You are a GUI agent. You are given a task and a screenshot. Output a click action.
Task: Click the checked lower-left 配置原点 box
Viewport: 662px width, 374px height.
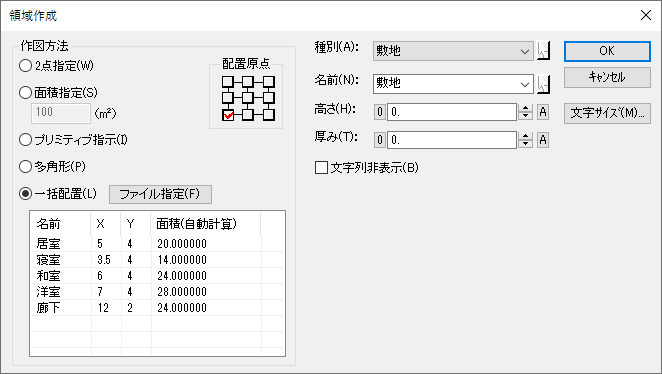(x=228, y=115)
